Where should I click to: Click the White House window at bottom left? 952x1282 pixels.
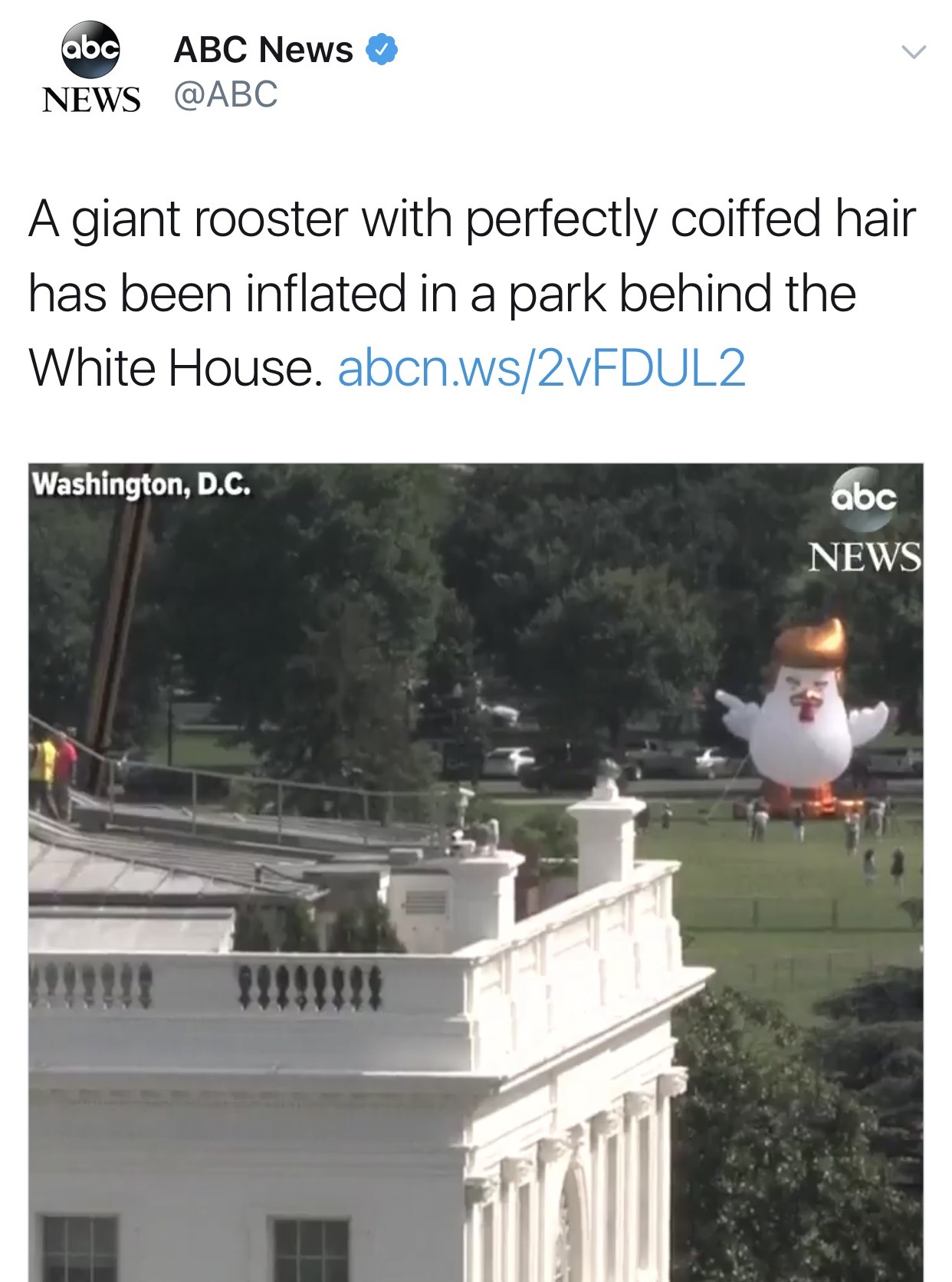[80, 1248]
